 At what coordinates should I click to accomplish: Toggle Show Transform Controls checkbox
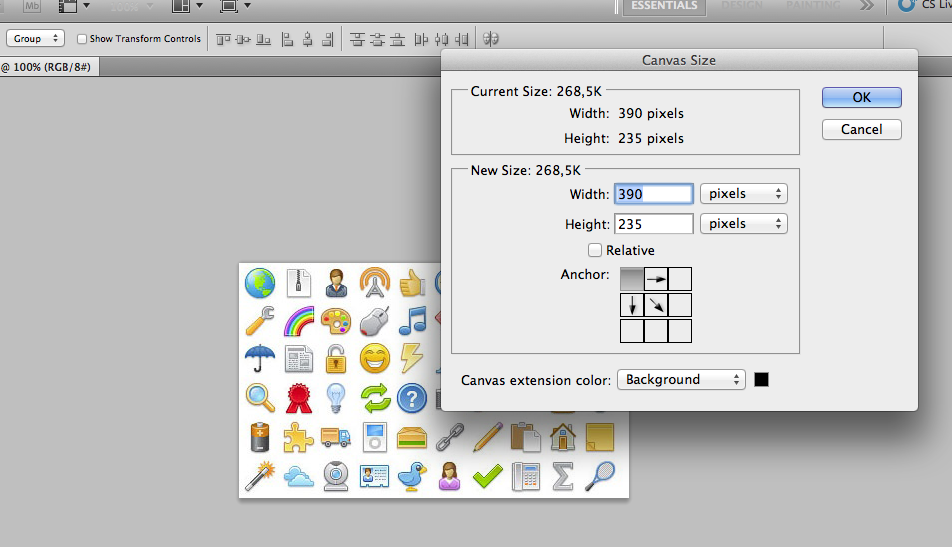click(x=82, y=39)
